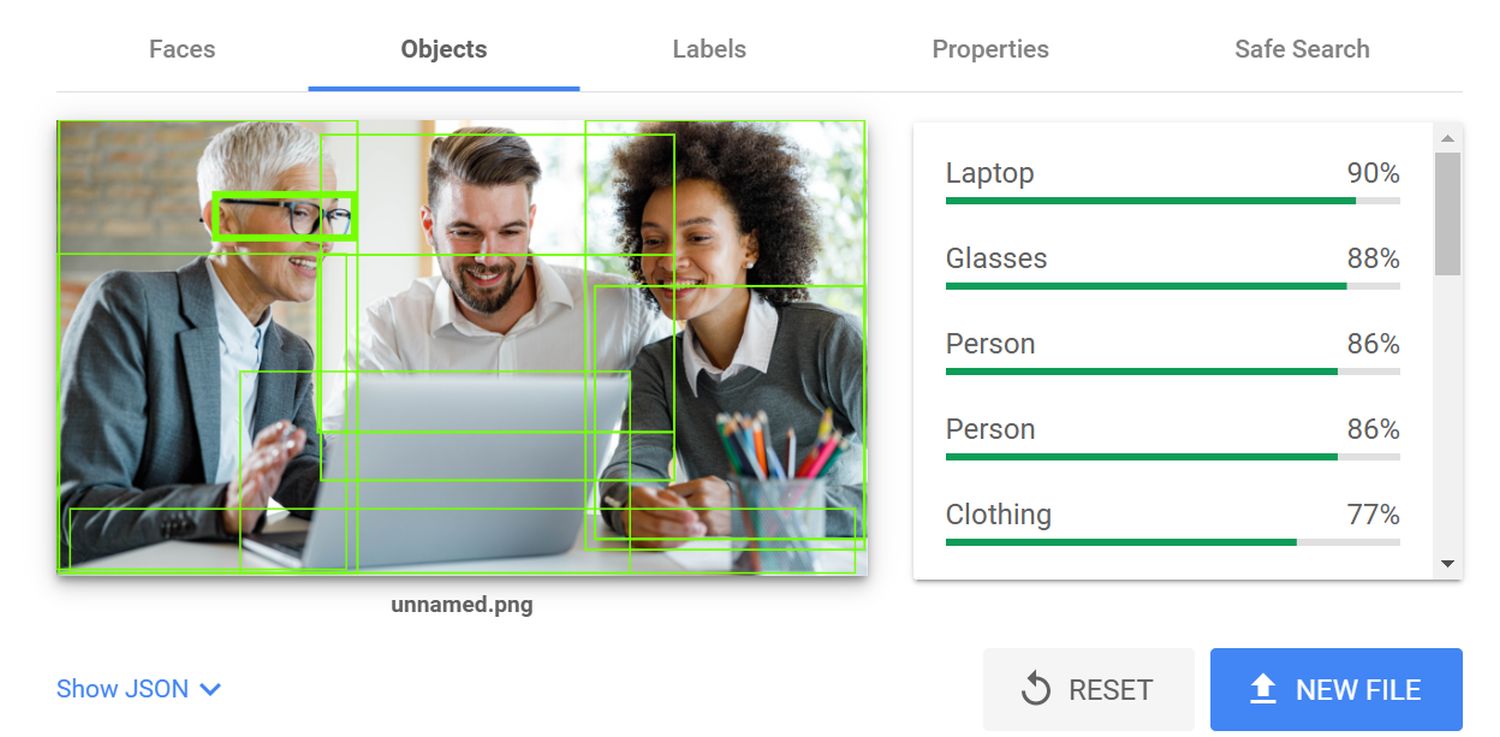Switch to the Faces tab

182,49
